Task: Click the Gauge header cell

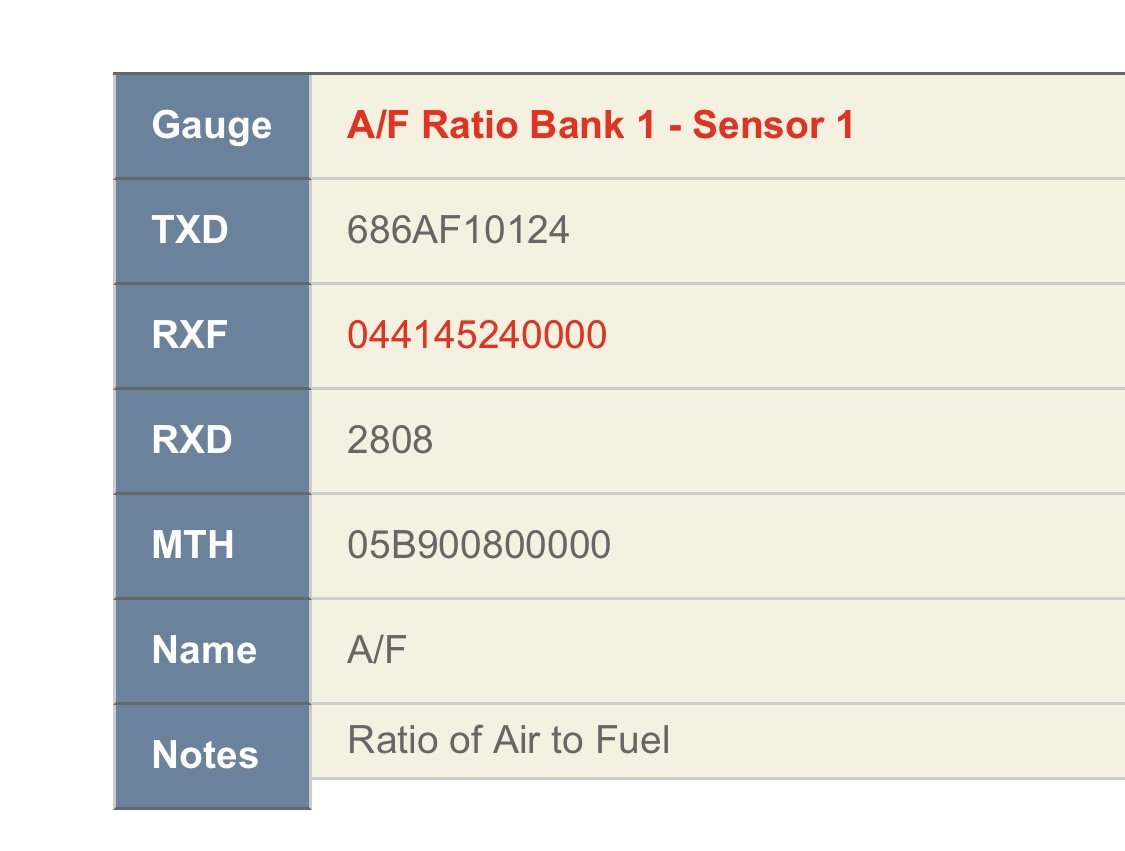Action: click(212, 126)
